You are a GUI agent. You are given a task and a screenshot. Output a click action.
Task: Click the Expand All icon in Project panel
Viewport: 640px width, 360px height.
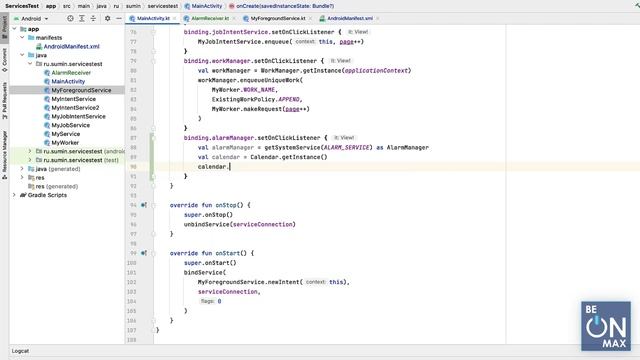click(x=82, y=18)
